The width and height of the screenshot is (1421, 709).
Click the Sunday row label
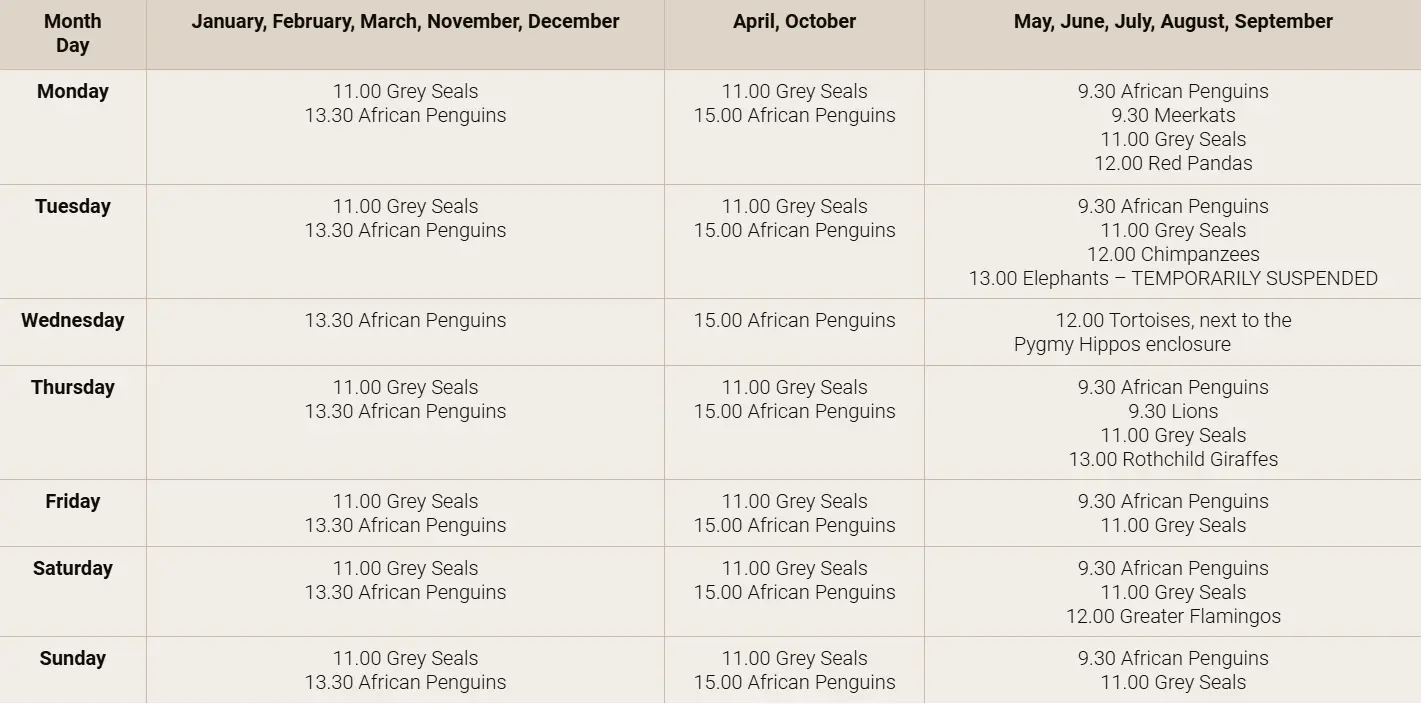pos(73,658)
